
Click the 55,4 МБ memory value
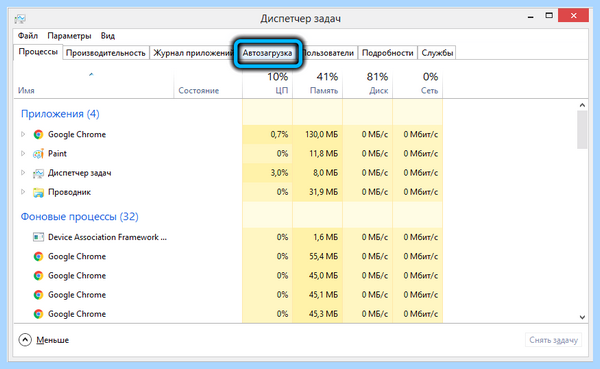(323, 256)
